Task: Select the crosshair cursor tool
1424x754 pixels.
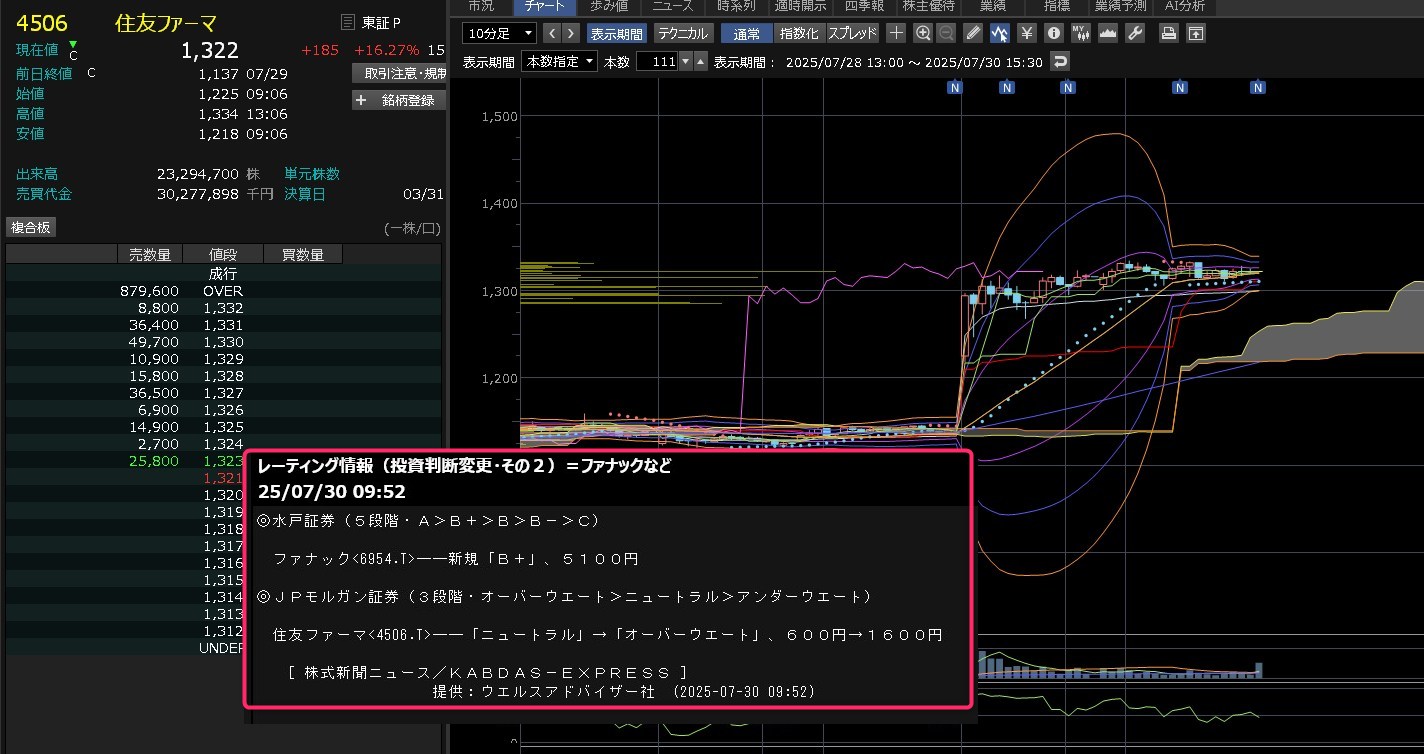Action: pyautogui.click(x=897, y=33)
